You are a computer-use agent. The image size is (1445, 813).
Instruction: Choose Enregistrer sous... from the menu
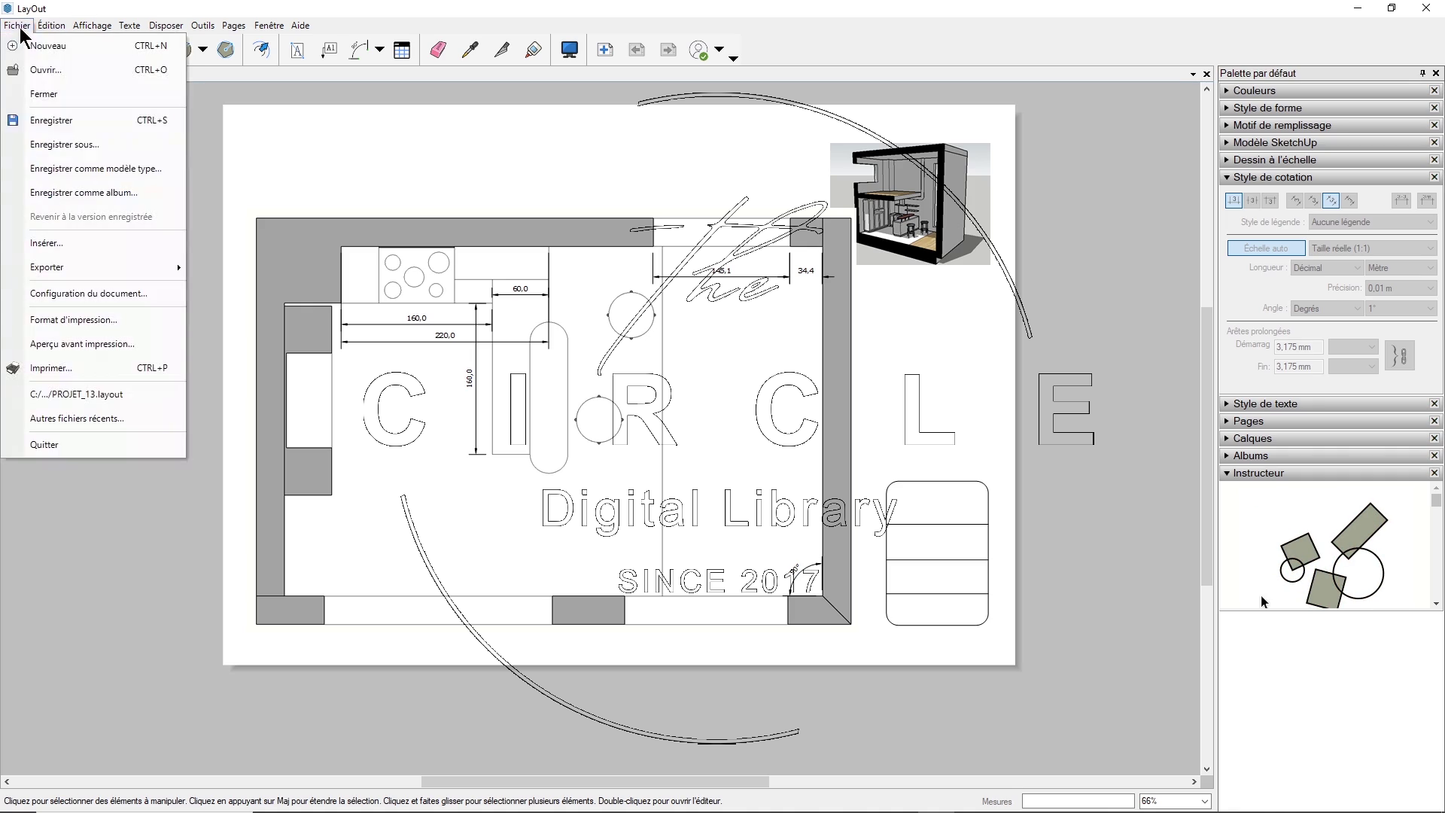click(x=65, y=144)
